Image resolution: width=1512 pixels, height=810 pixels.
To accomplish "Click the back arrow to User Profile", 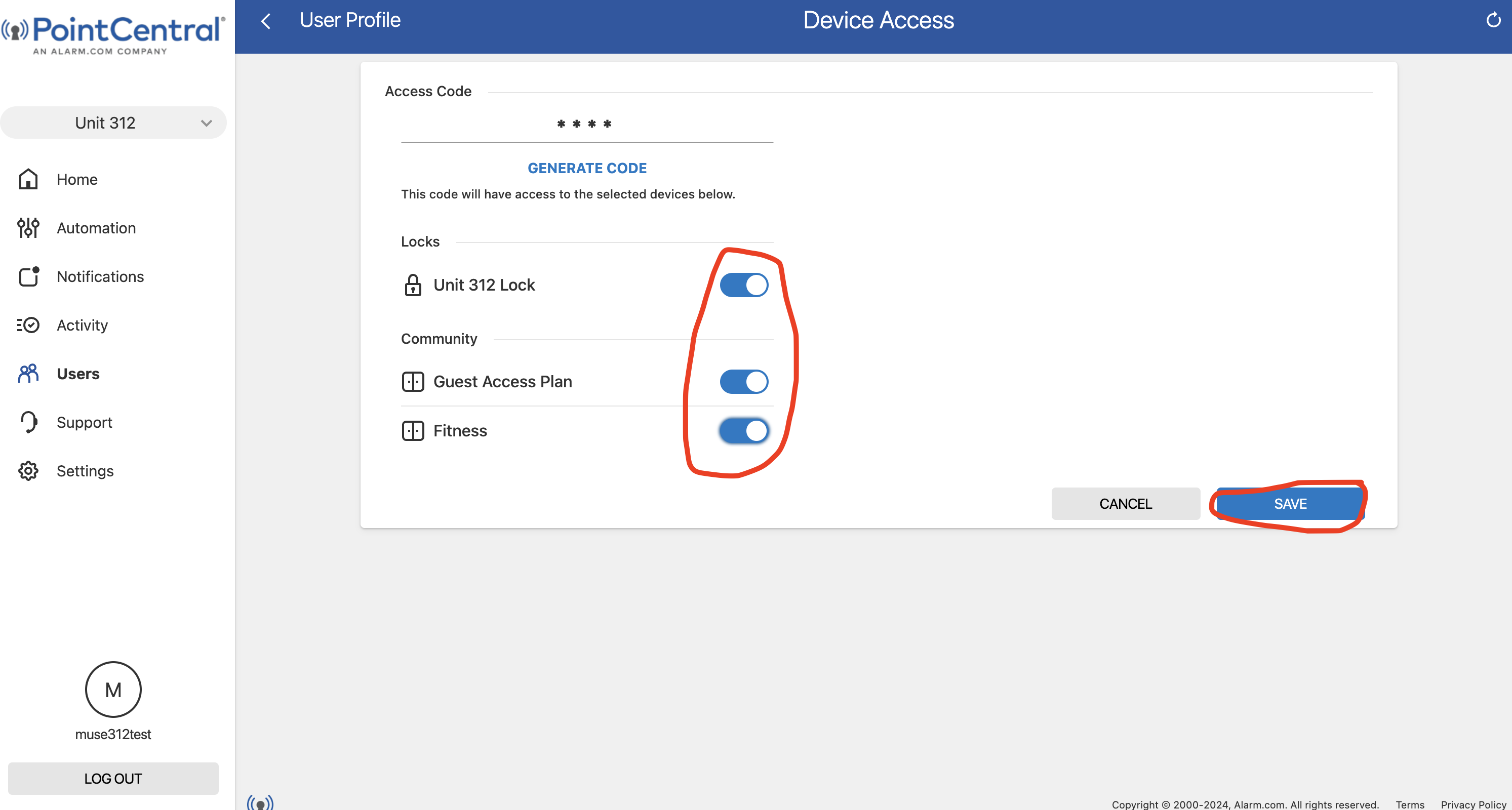I will [266, 21].
